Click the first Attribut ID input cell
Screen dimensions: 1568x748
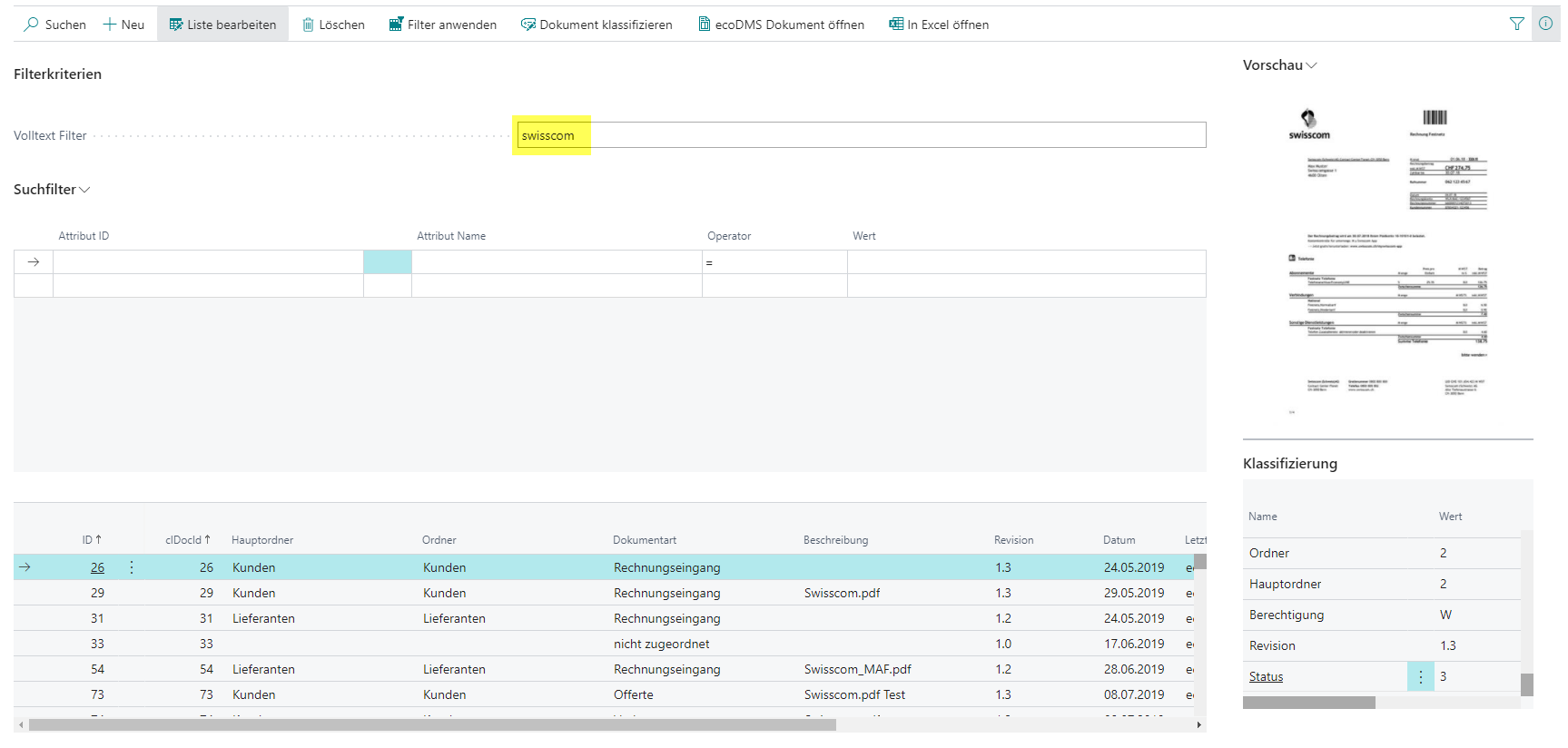coord(208,262)
